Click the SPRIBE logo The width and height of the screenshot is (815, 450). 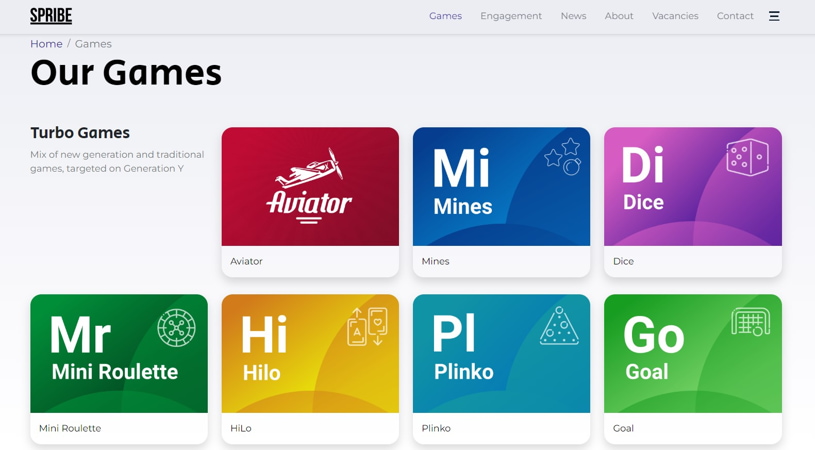51,16
